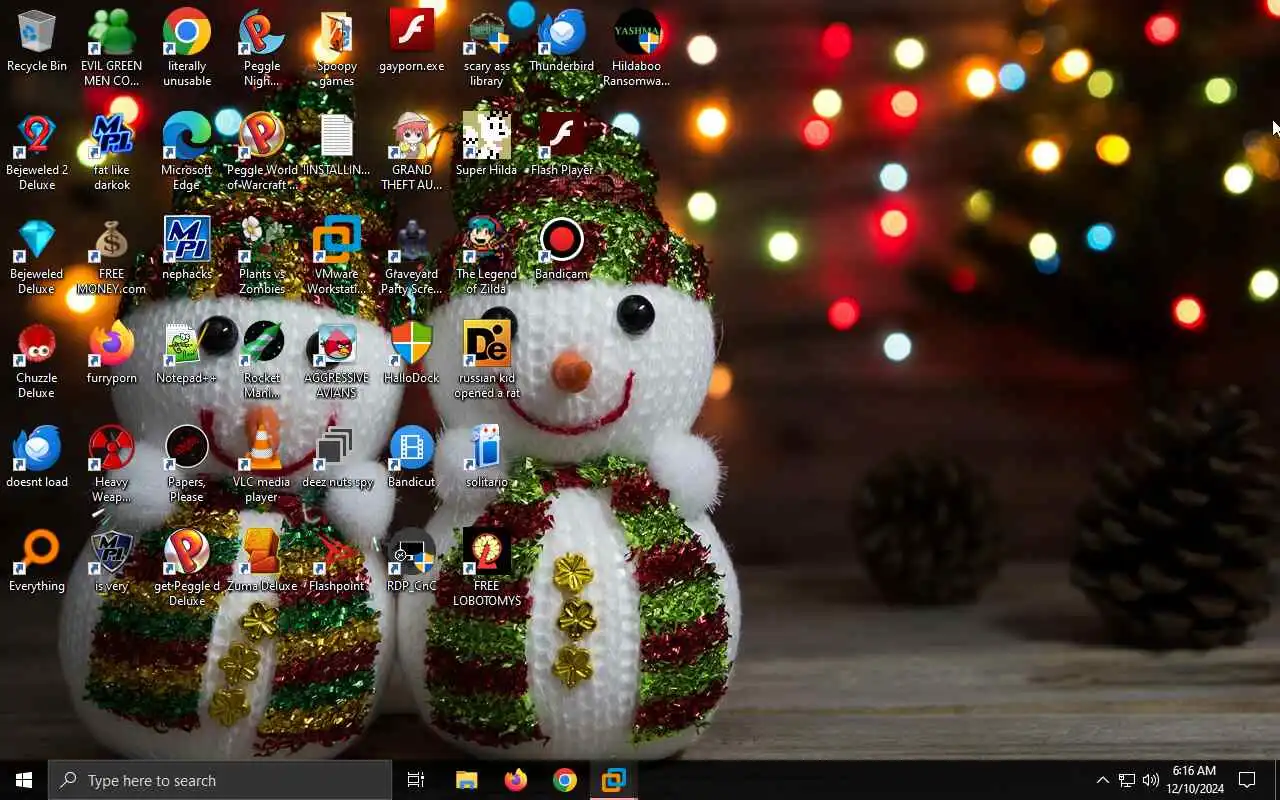Image resolution: width=1280 pixels, height=800 pixels.
Task: Select russian kid opened a rat icon
Action: pos(487,360)
